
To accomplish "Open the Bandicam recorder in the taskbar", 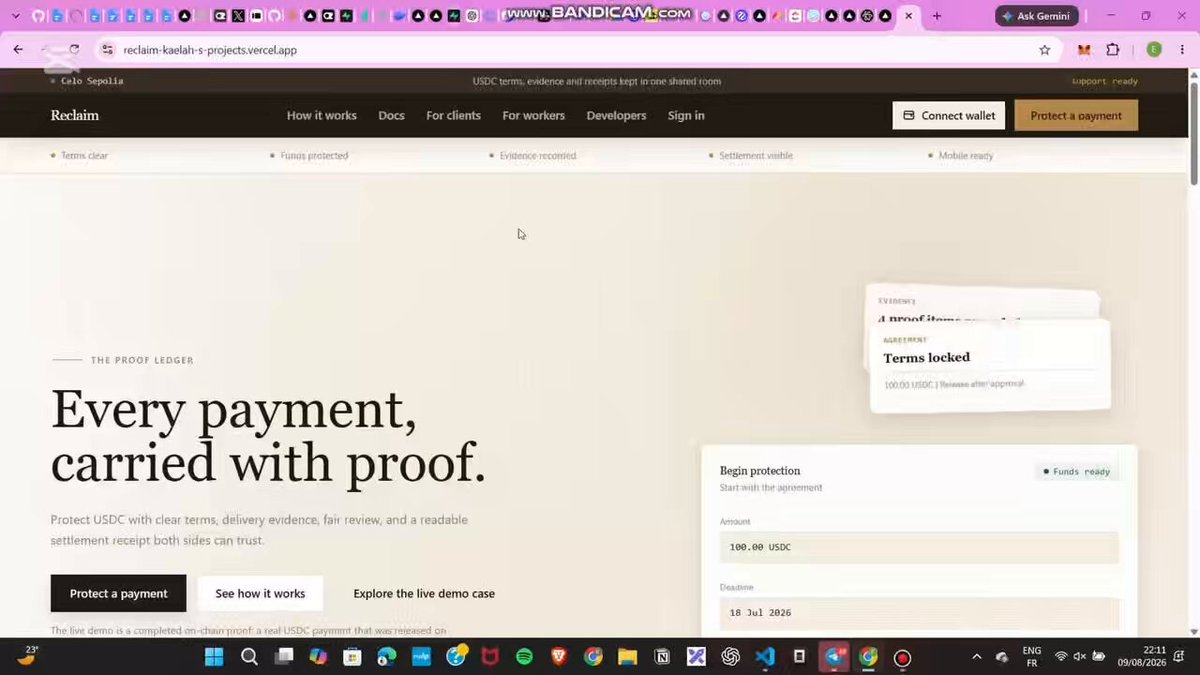I will click(902, 657).
